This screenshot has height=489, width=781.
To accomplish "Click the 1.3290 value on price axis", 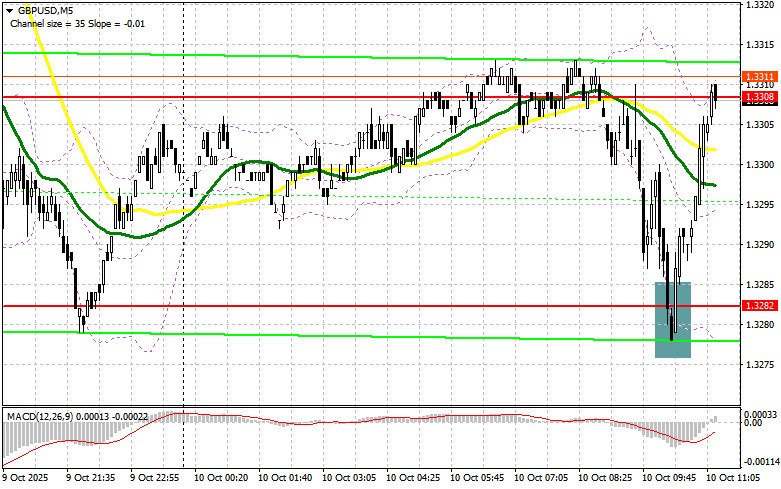I will [757, 245].
